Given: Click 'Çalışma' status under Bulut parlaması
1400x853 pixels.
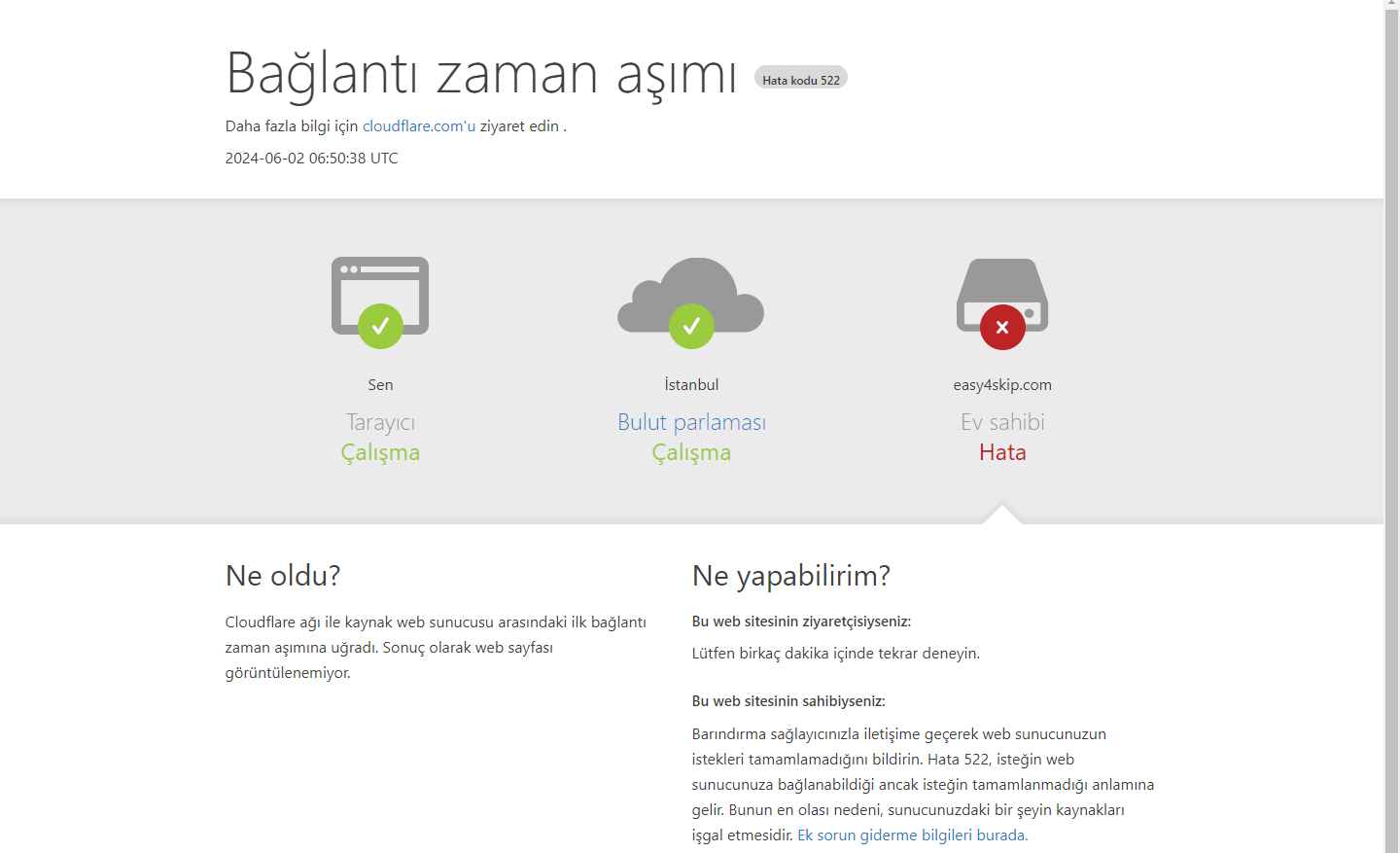Looking at the screenshot, I should [691, 452].
